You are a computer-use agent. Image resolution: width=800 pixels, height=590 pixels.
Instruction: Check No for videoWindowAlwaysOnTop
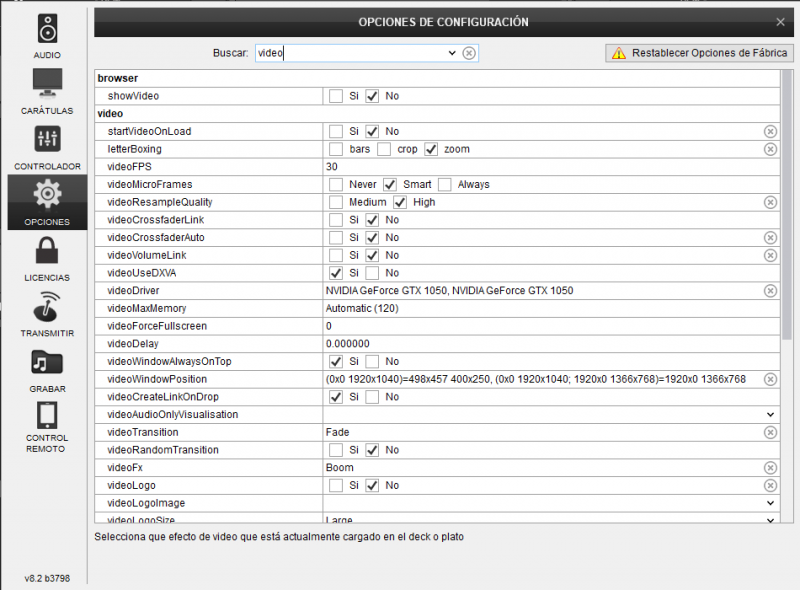pyautogui.click(x=372, y=361)
